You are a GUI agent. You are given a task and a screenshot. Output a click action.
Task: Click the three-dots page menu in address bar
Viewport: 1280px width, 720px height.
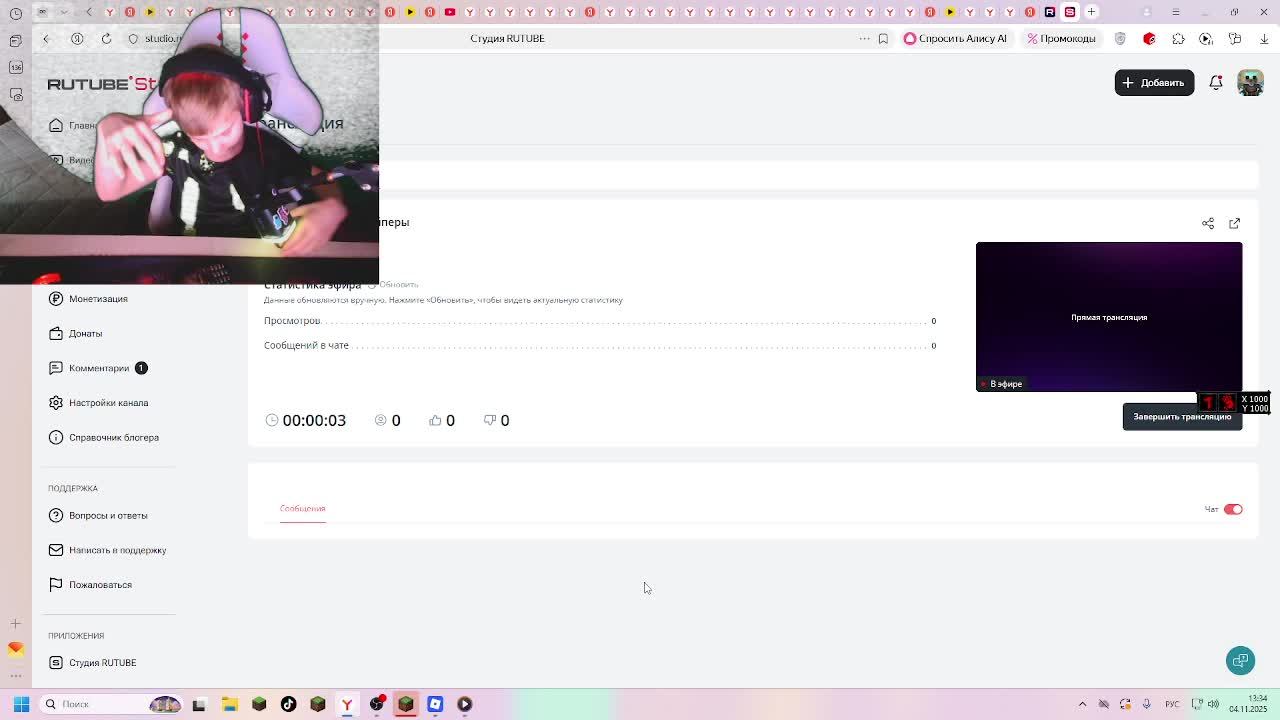864,39
